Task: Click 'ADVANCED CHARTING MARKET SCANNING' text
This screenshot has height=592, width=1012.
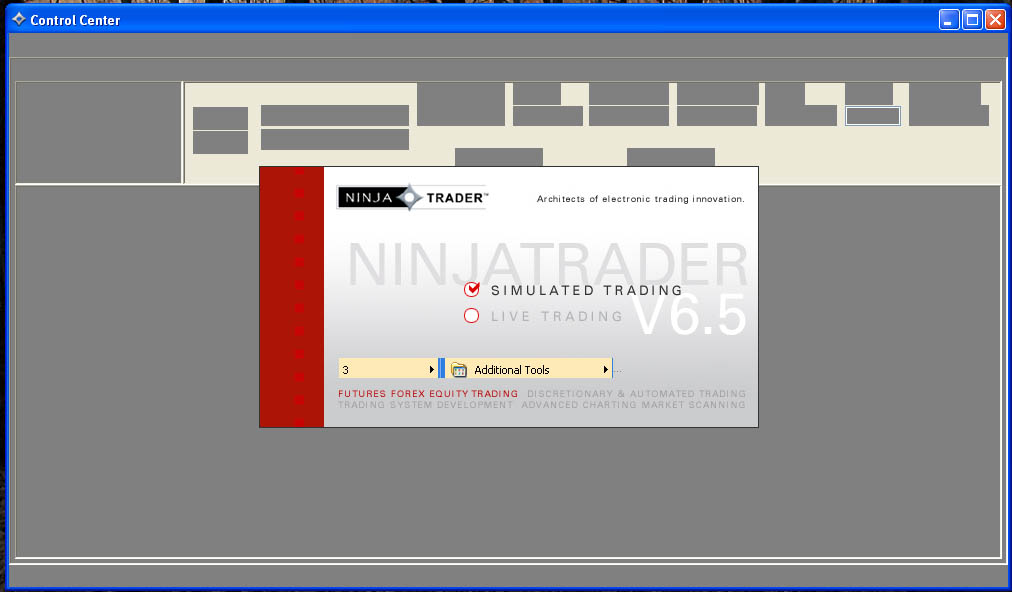Action: click(x=633, y=405)
